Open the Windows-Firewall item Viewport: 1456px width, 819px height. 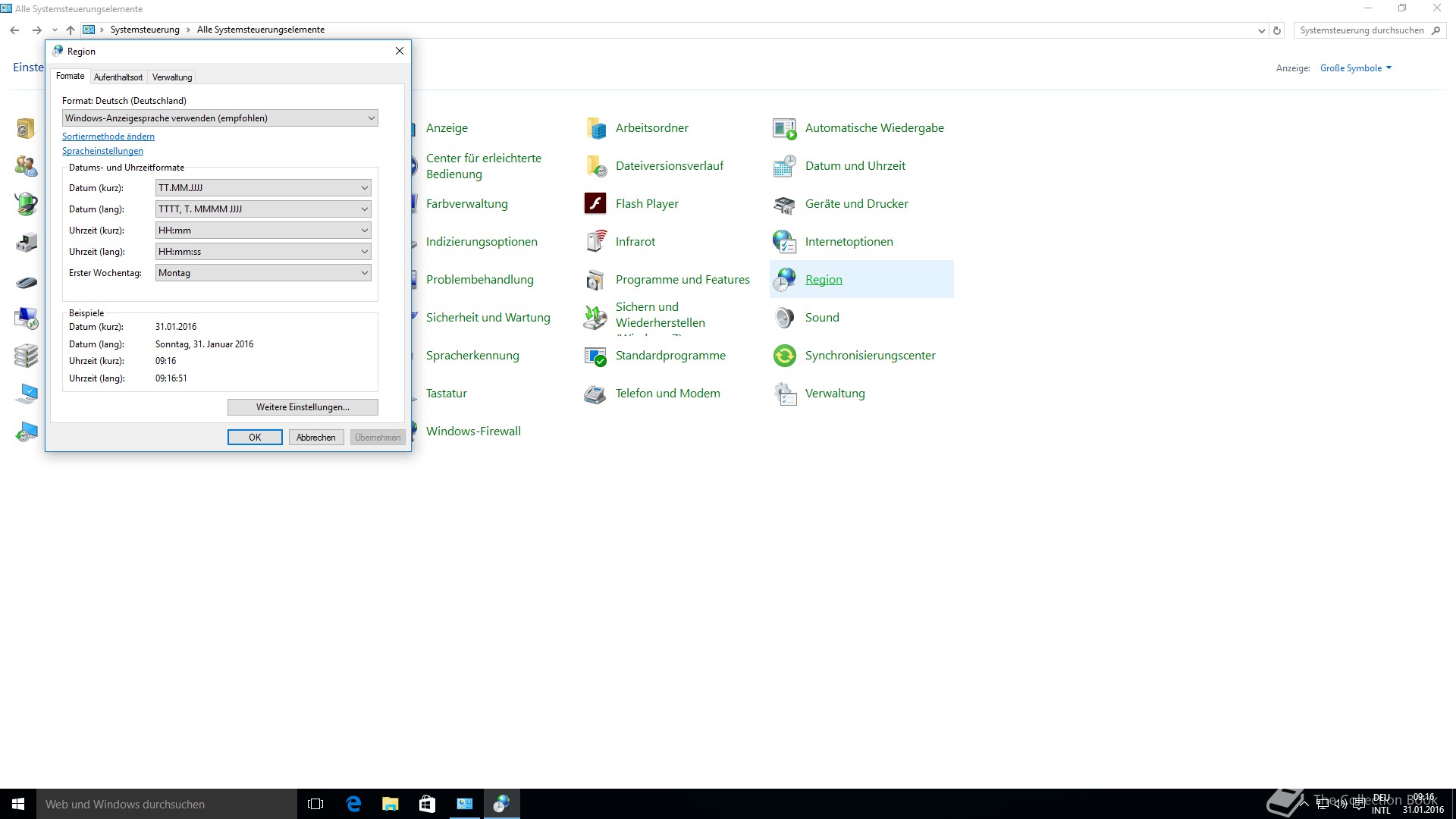pyautogui.click(x=473, y=431)
